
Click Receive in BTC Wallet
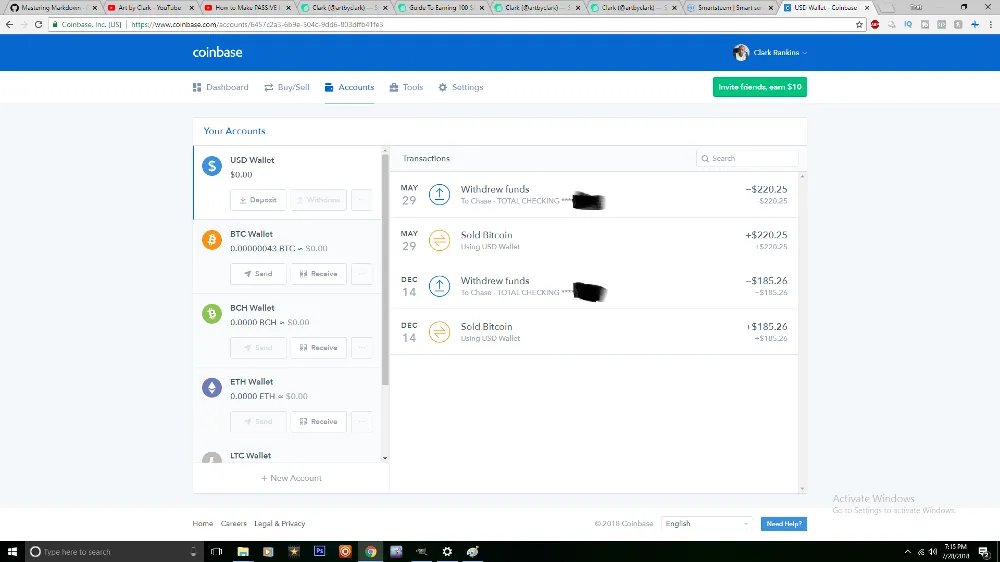[318, 274]
